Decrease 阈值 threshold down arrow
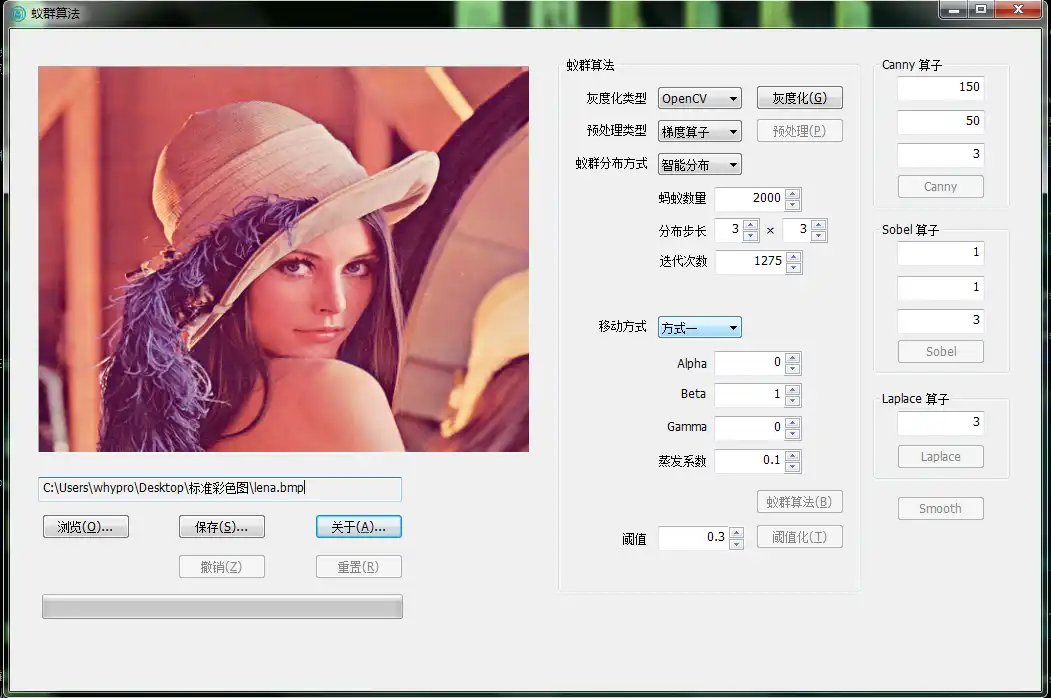The height and width of the screenshot is (698, 1051). [x=736, y=542]
